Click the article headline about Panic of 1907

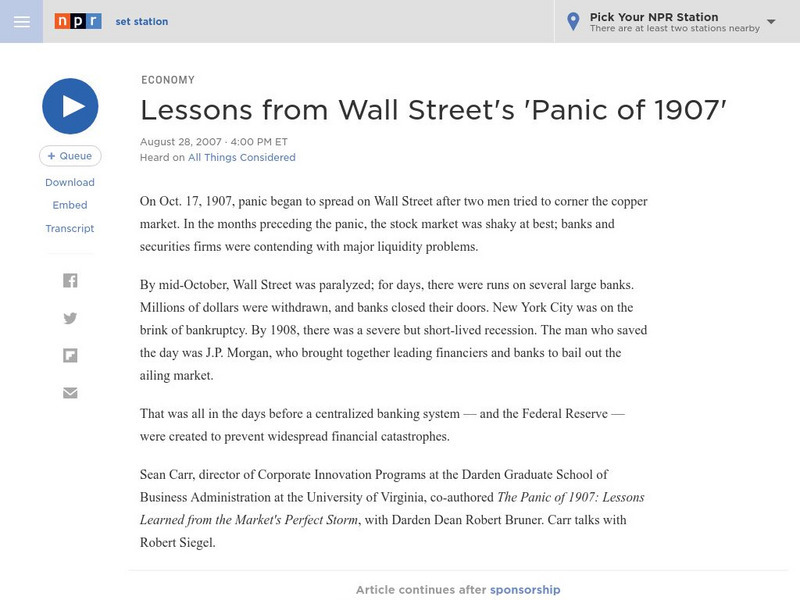(x=432, y=109)
